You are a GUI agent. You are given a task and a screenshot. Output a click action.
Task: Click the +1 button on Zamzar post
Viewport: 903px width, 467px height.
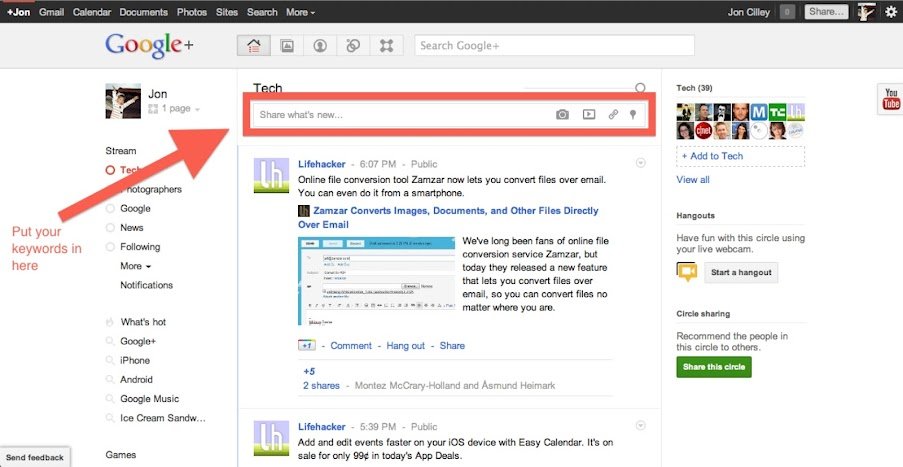306,345
